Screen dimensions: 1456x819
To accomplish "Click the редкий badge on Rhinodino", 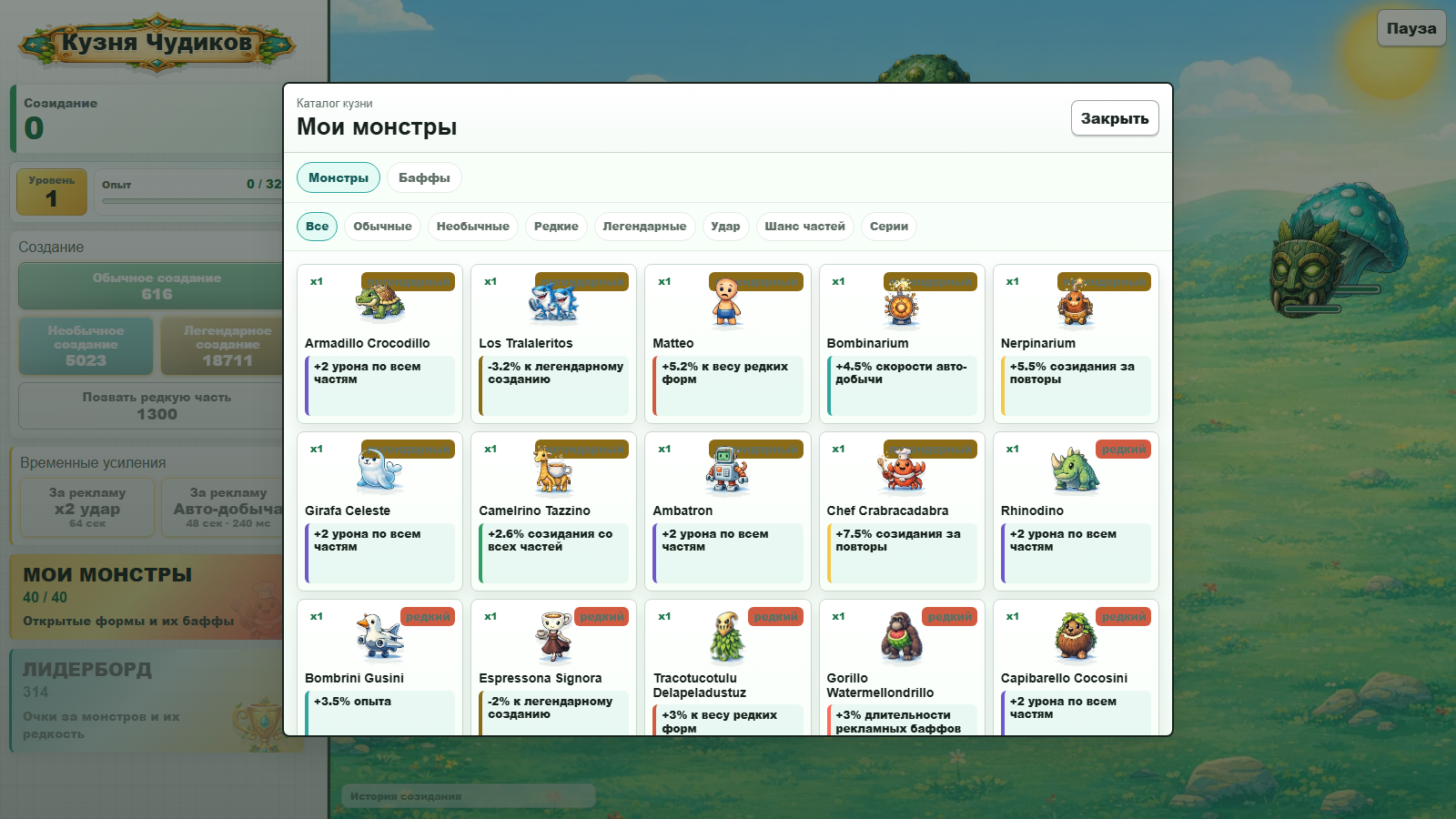I will click(1124, 450).
